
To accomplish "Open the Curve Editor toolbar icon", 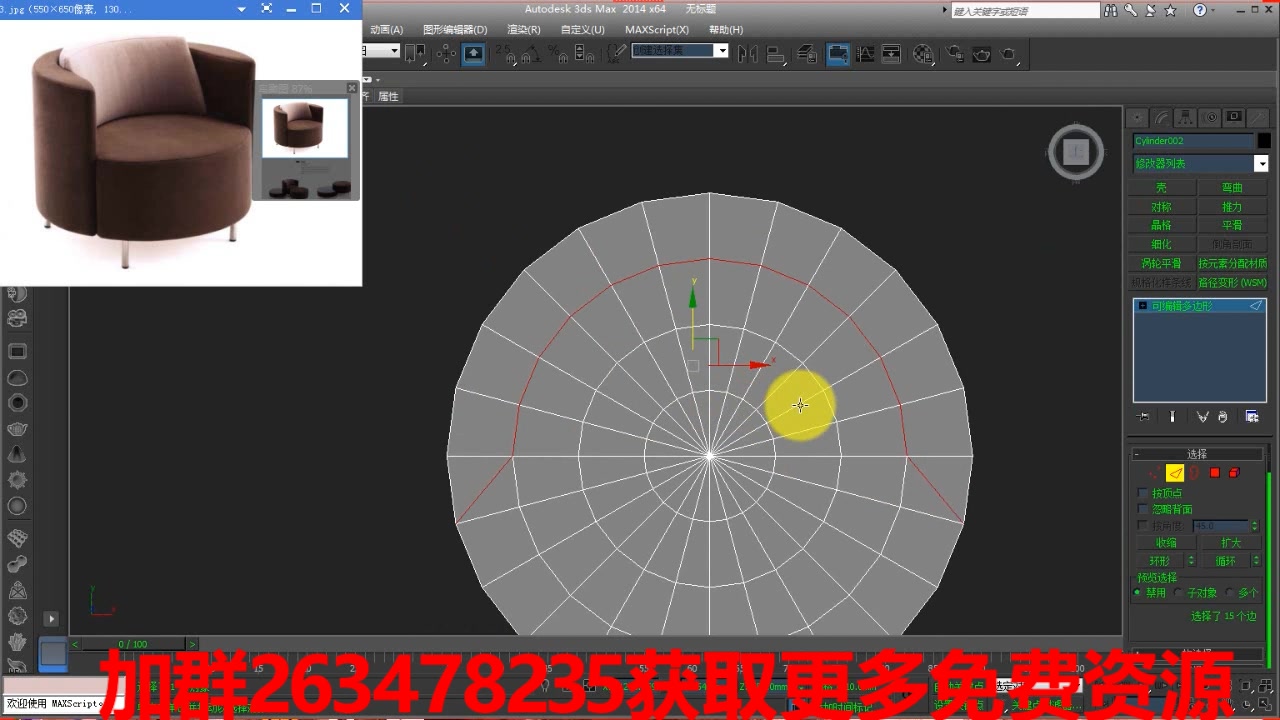I will pyautogui.click(x=866, y=53).
